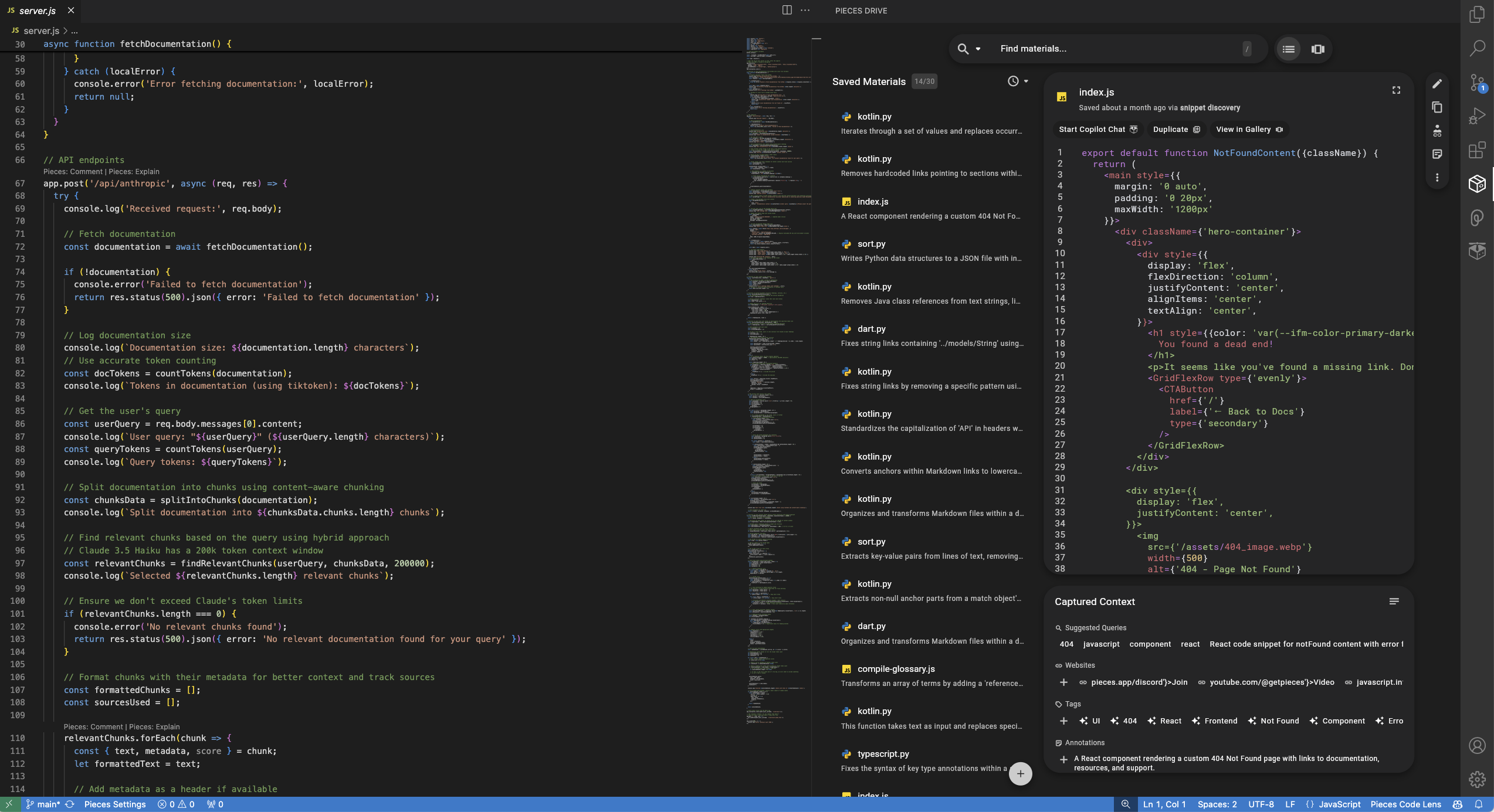Open the clock sort dropdown in Saved Materials
Image resolution: width=1494 pixels, height=812 pixels.
tap(1018, 81)
